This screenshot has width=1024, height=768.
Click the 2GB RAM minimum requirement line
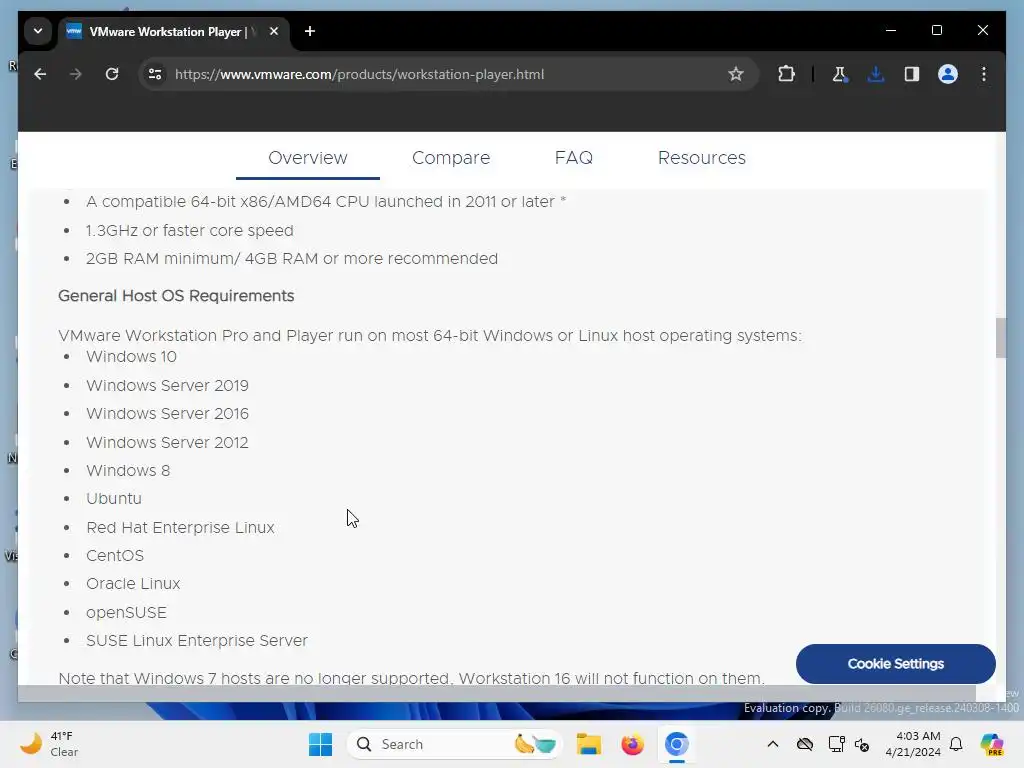point(292,259)
